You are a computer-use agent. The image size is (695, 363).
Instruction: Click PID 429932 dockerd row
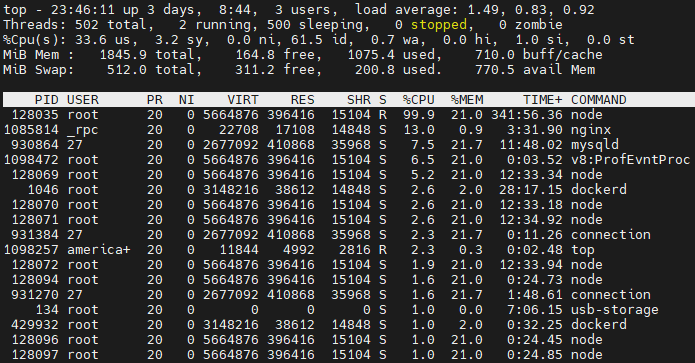[x=348, y=325]
